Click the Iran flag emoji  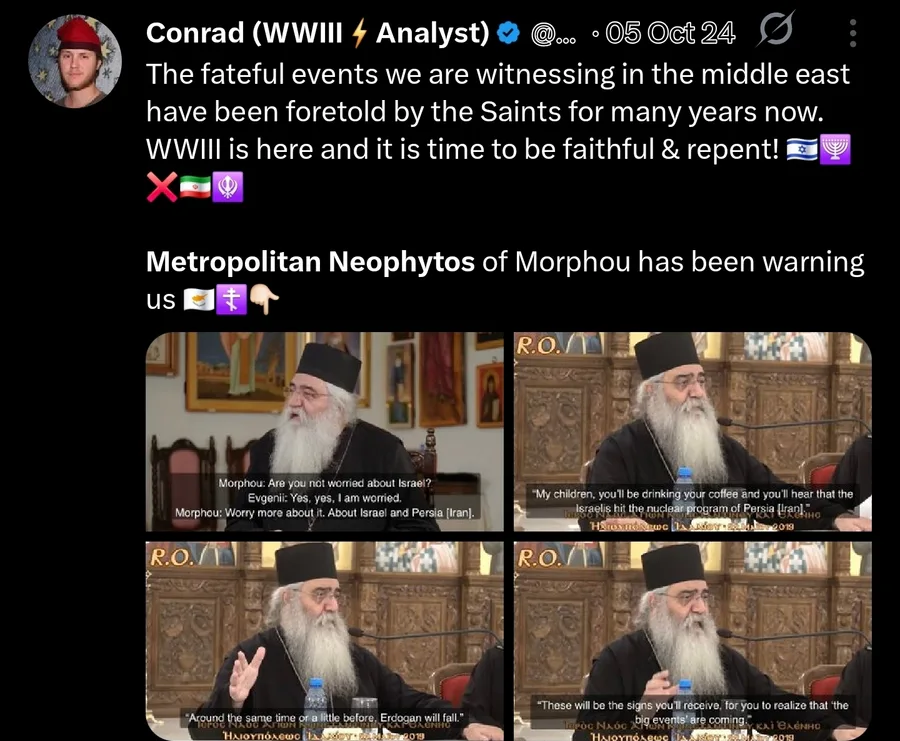195,187
